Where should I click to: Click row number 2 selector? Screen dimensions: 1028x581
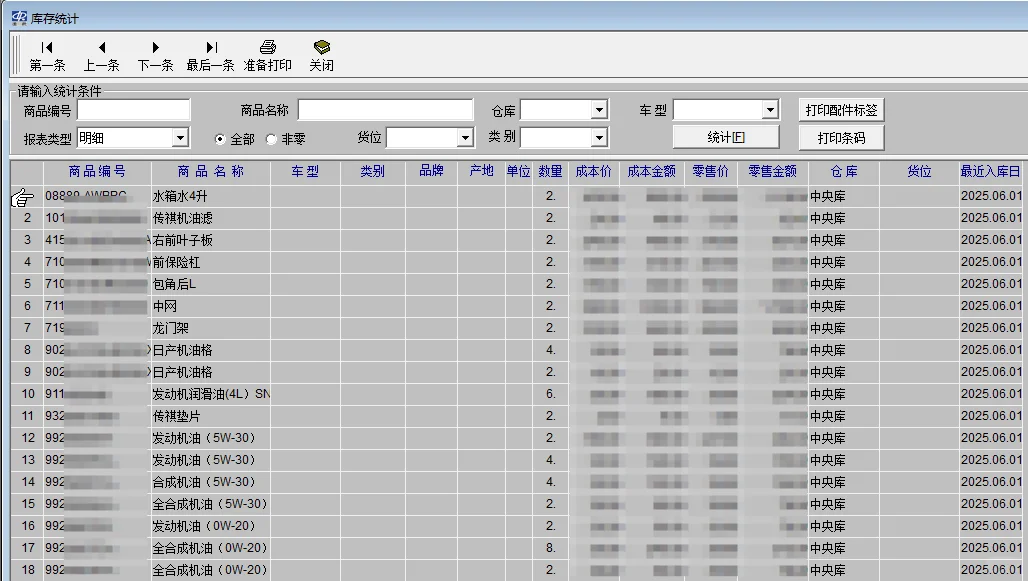pos(27,218)
